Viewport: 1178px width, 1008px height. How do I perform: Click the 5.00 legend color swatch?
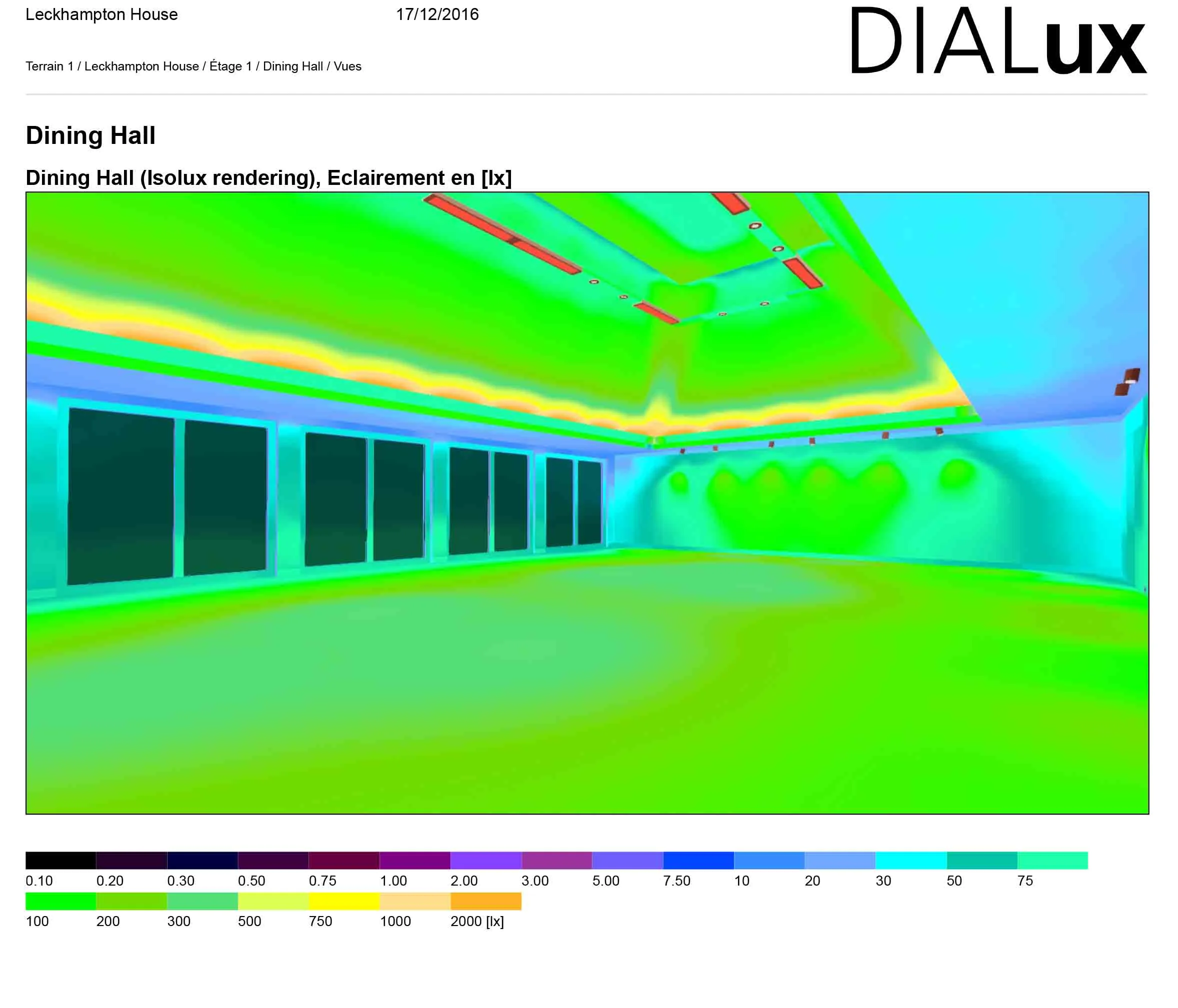pos(627,860)
